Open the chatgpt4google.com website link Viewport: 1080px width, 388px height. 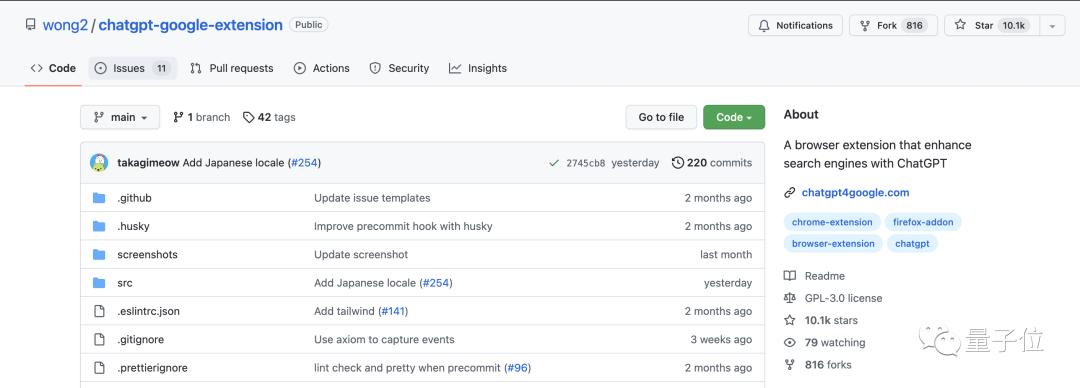pos(855,192)
